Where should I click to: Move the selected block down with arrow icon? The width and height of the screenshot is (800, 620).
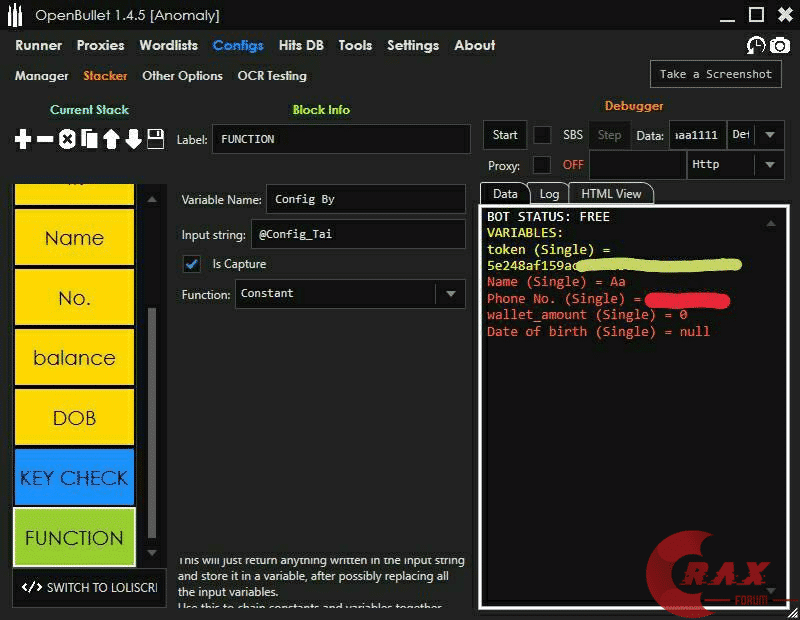tap(135, 140)
